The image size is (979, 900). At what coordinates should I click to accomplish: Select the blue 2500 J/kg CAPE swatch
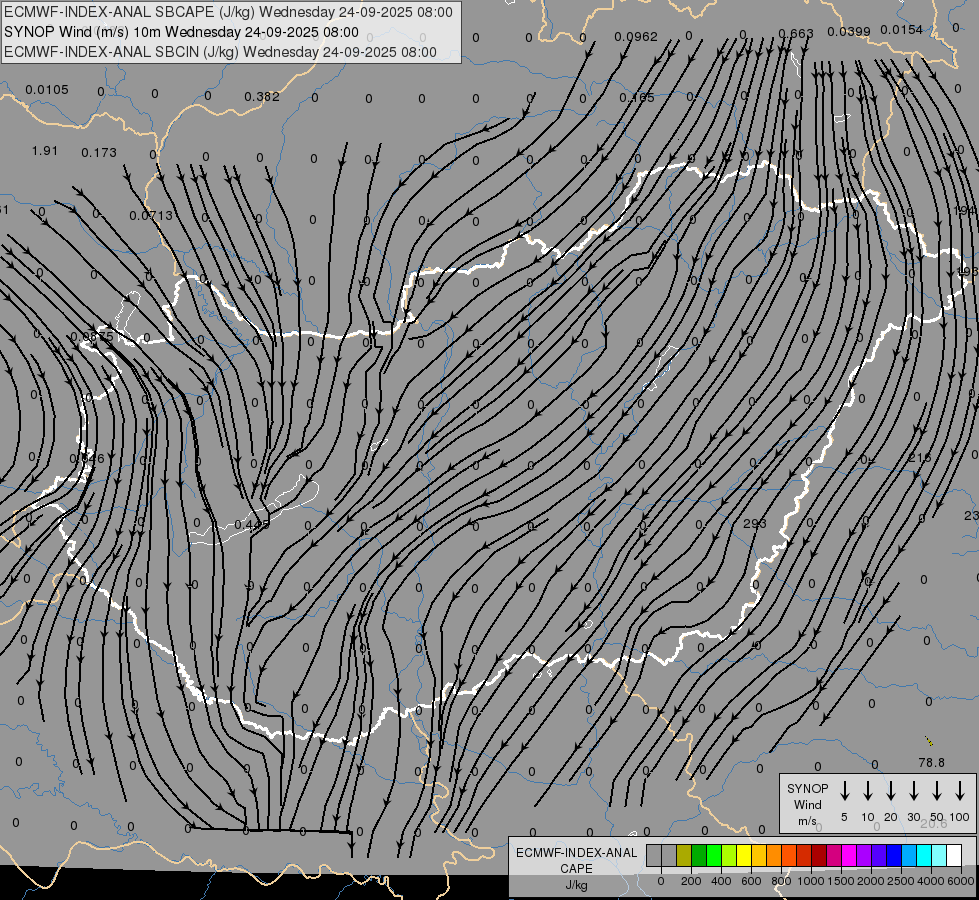pos(894,855)
